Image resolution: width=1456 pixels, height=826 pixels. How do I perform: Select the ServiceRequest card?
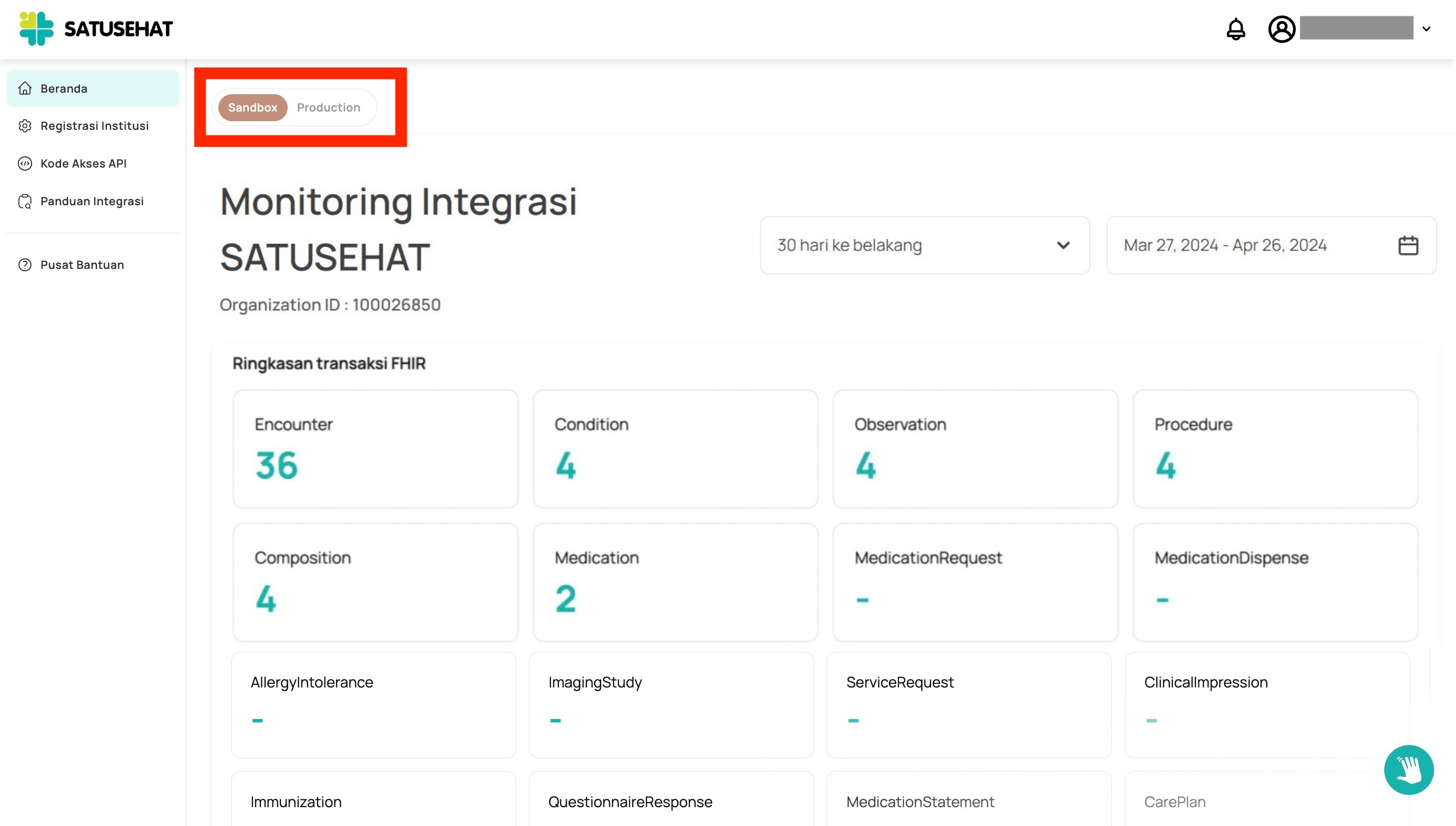tap(969, 705)
